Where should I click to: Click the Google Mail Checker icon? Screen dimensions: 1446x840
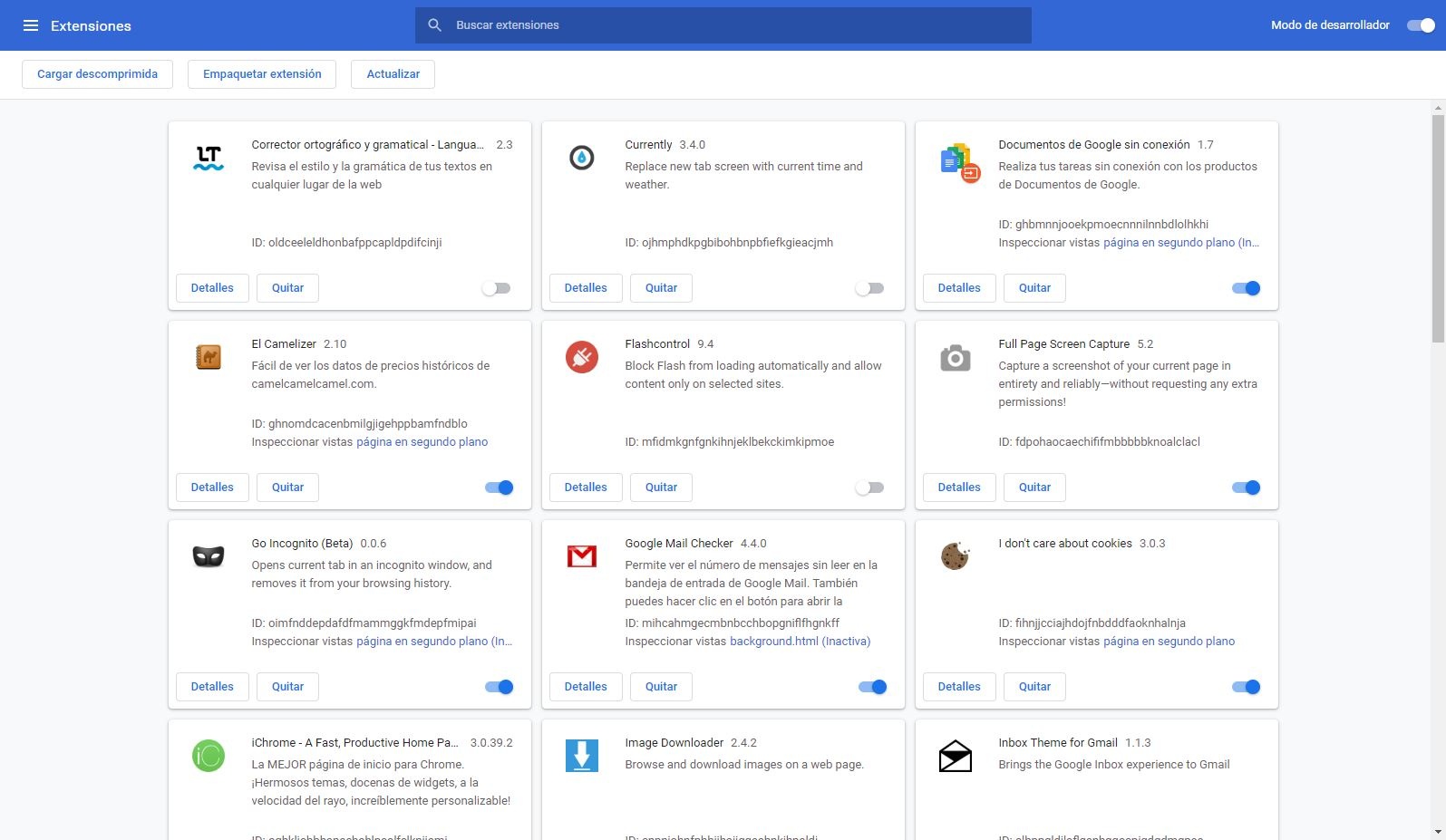[582, 555]
